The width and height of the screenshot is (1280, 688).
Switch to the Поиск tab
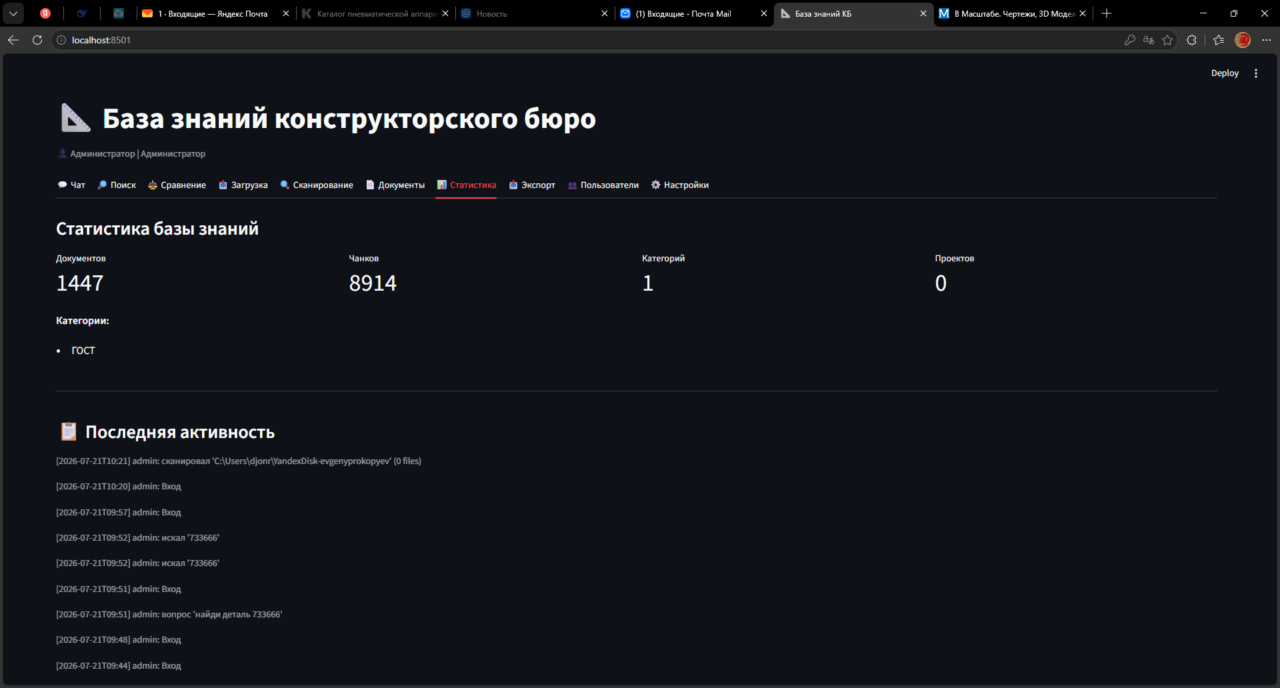click(x=117, y=185)
